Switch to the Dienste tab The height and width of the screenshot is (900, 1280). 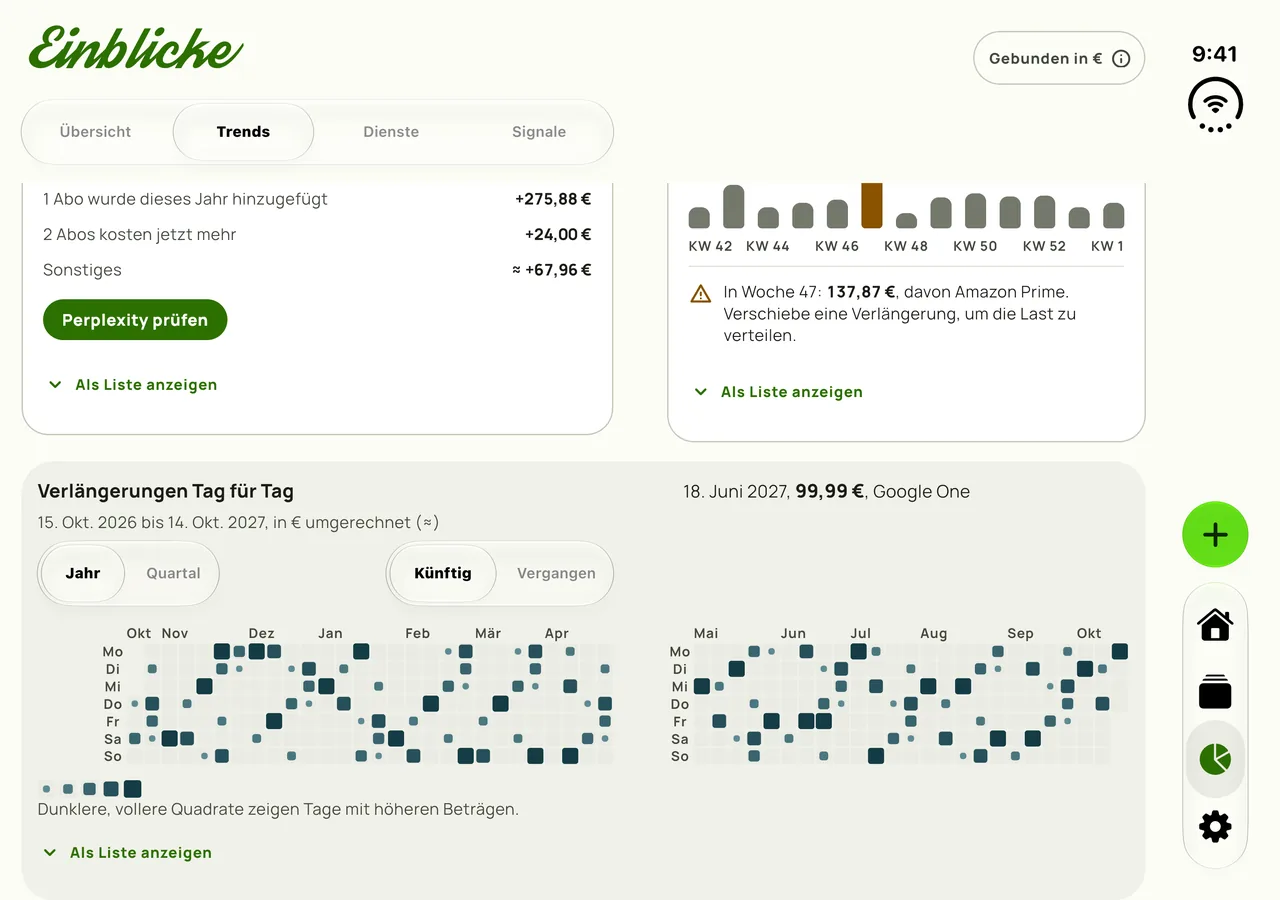click(391, 132)
